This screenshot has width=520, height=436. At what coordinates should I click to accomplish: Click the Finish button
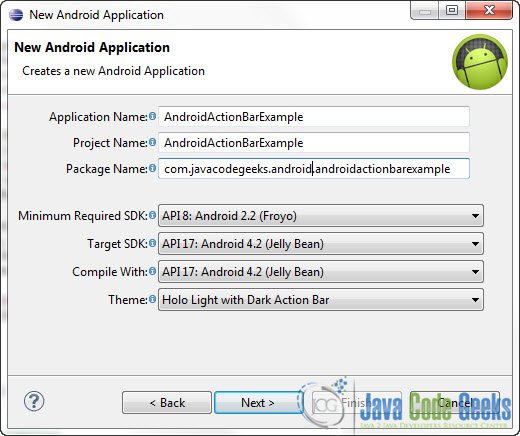356,403
